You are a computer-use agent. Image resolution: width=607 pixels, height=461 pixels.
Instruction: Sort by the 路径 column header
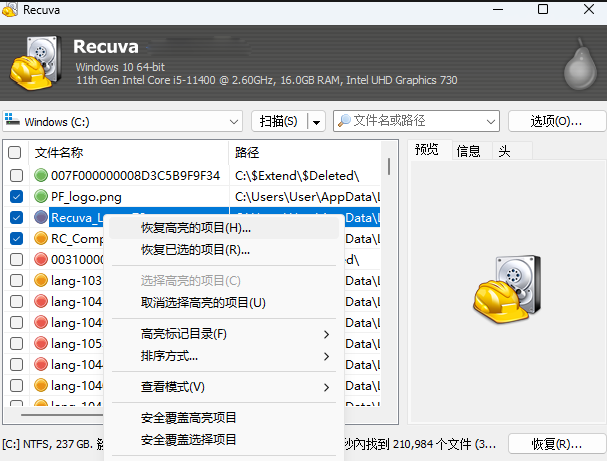pyautogui.click(x=305, y=153)
